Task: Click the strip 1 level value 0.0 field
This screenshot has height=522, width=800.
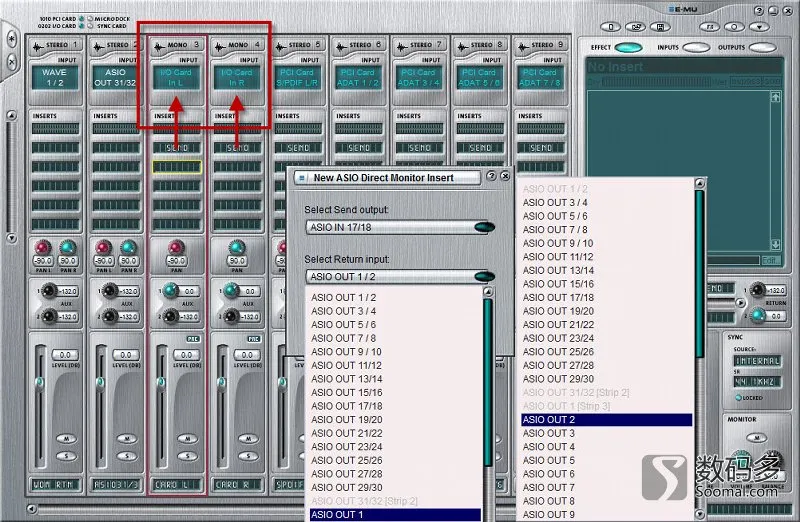Action: 65,355
